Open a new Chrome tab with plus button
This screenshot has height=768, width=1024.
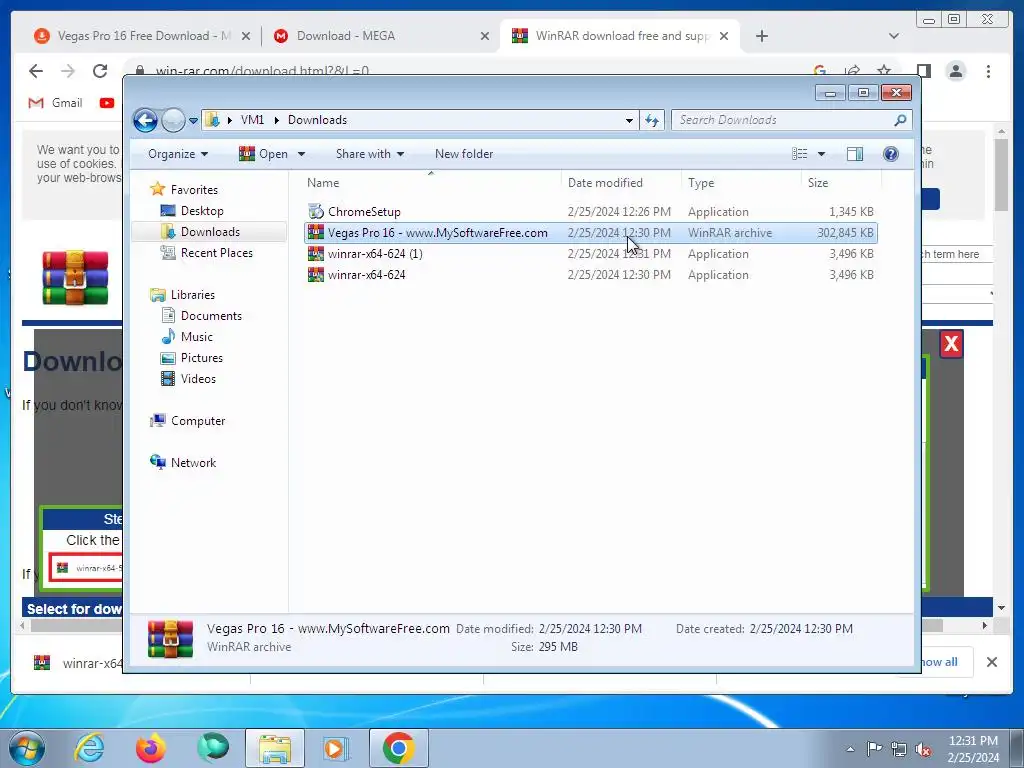coord(761,36)
